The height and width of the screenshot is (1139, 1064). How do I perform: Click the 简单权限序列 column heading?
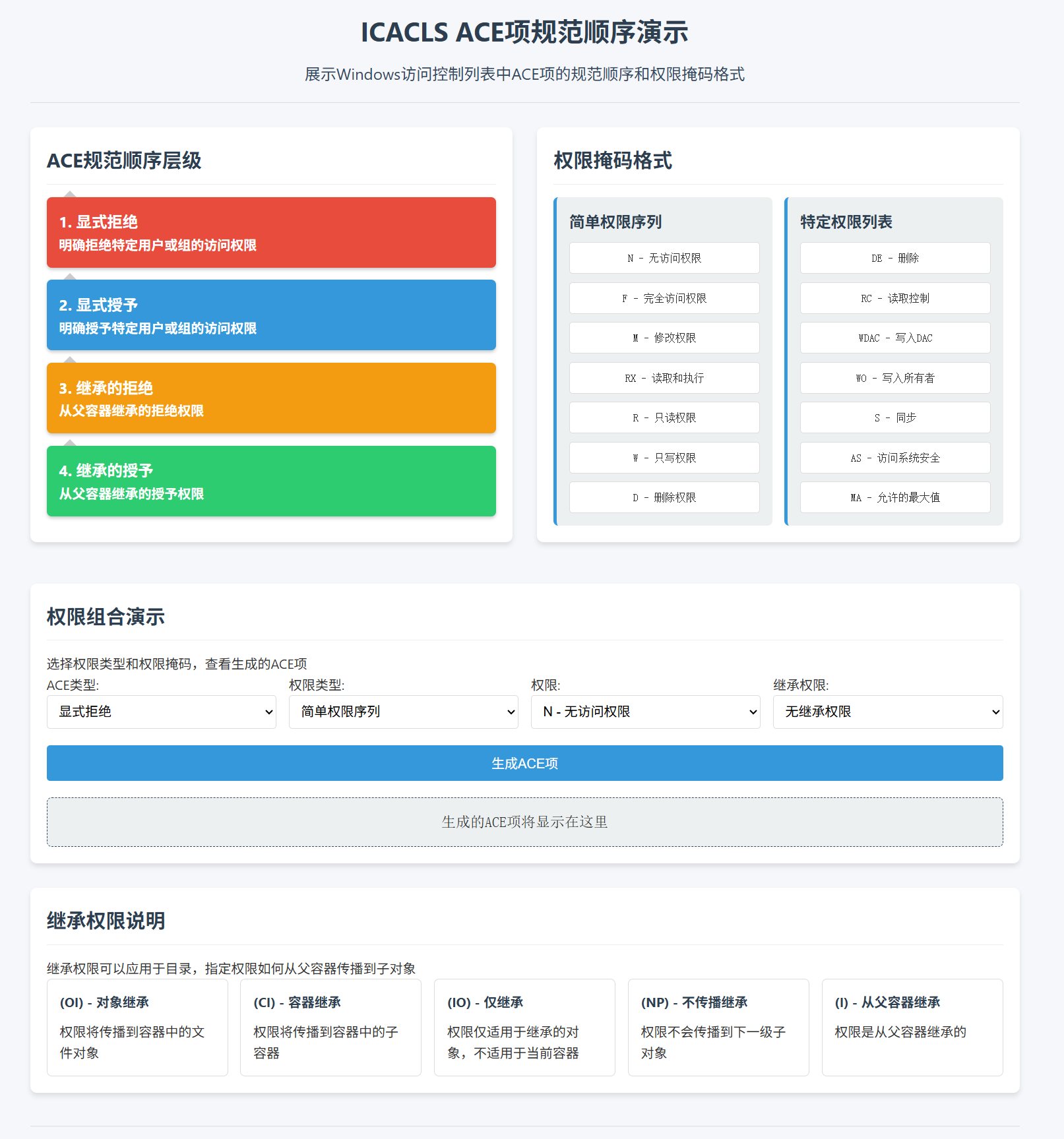(x=615, y=222)
